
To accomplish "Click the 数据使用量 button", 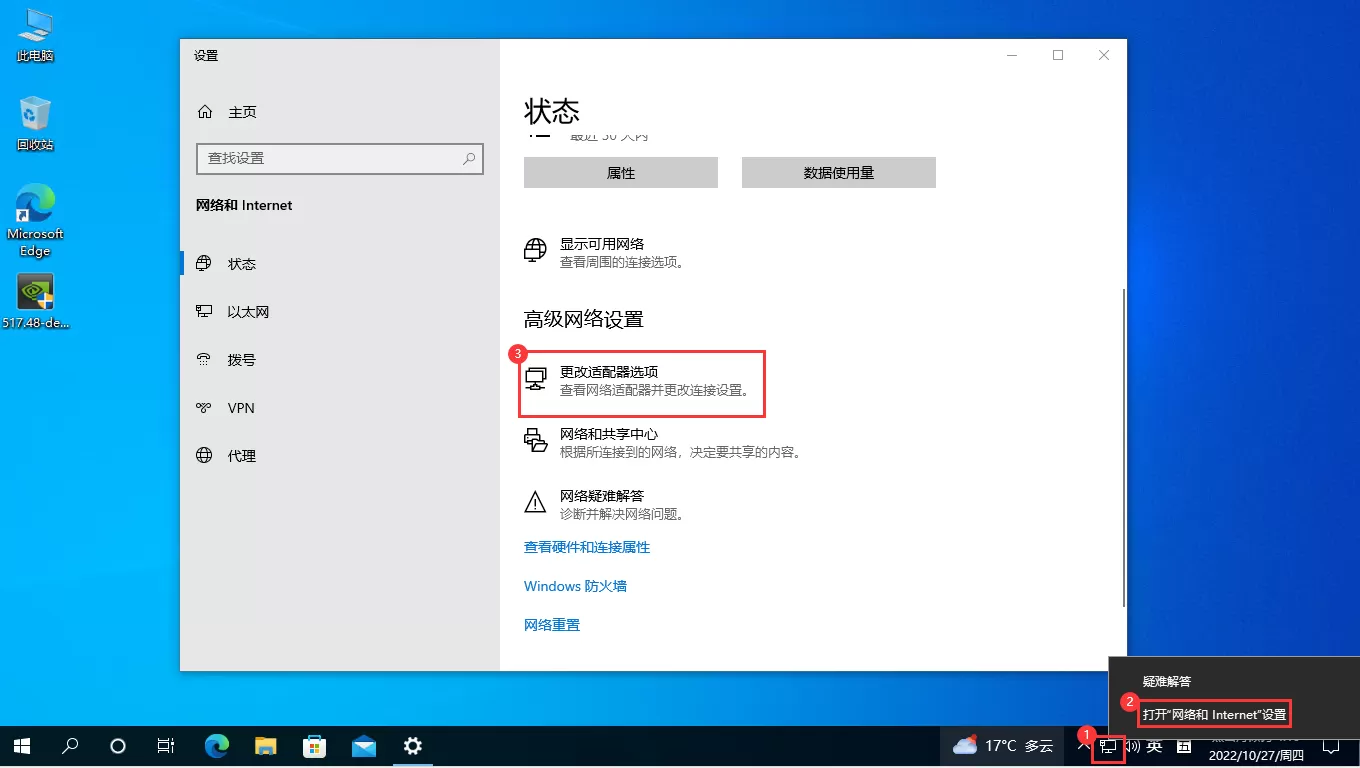I will [x=838, y=172].
